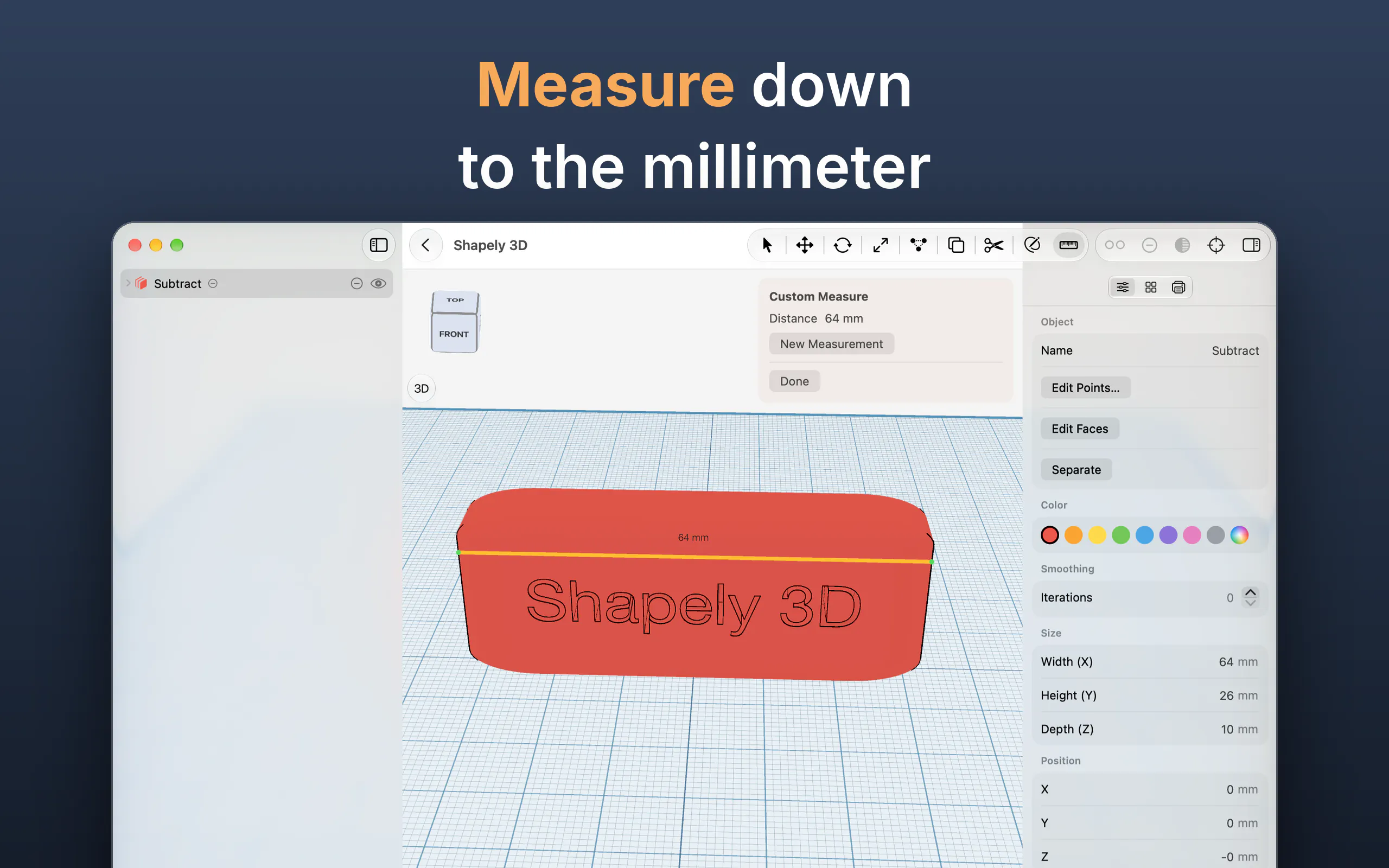Screen dimensions: 1389x868
Task: Click the TOP face of view cube
Action: [x=455, y=301]
